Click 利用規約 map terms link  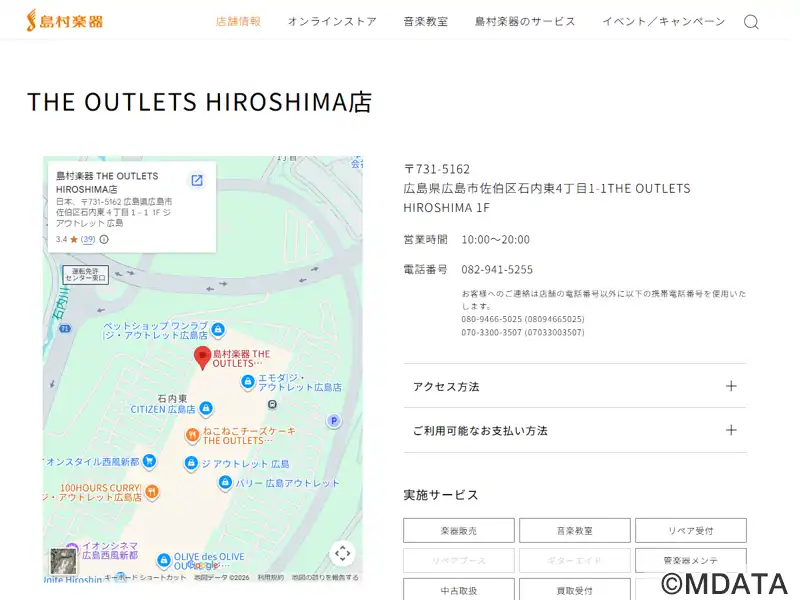click(270, 577)
